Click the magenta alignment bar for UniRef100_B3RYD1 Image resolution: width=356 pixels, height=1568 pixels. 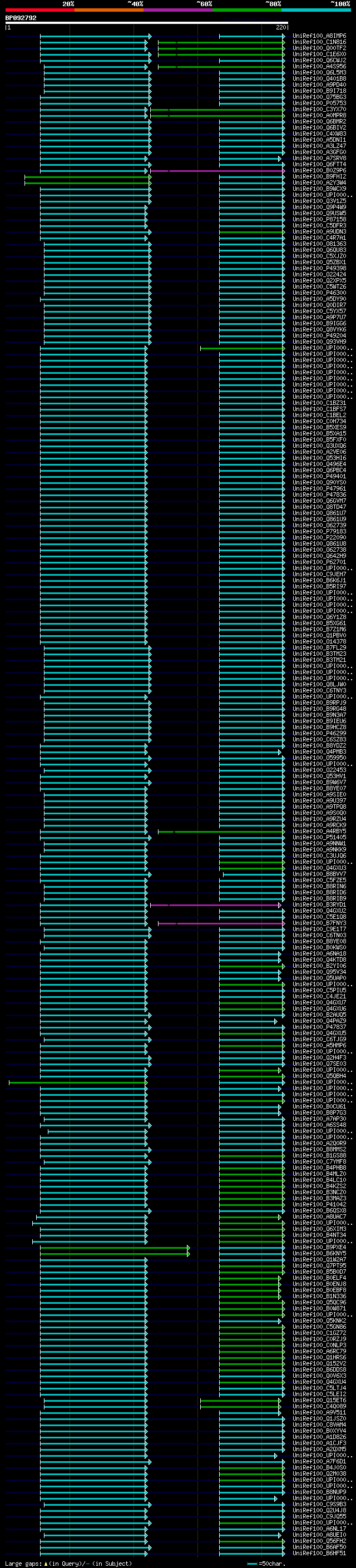(x=216, y=906)
